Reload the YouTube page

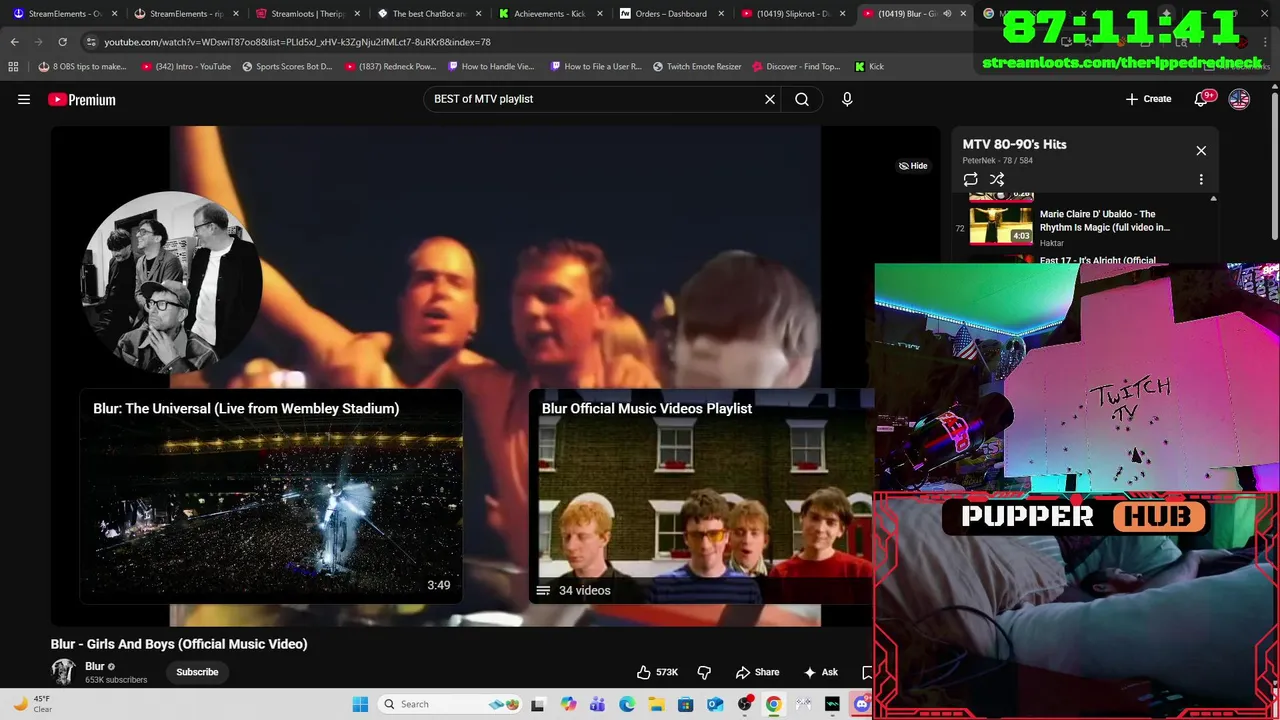(62, 42)
